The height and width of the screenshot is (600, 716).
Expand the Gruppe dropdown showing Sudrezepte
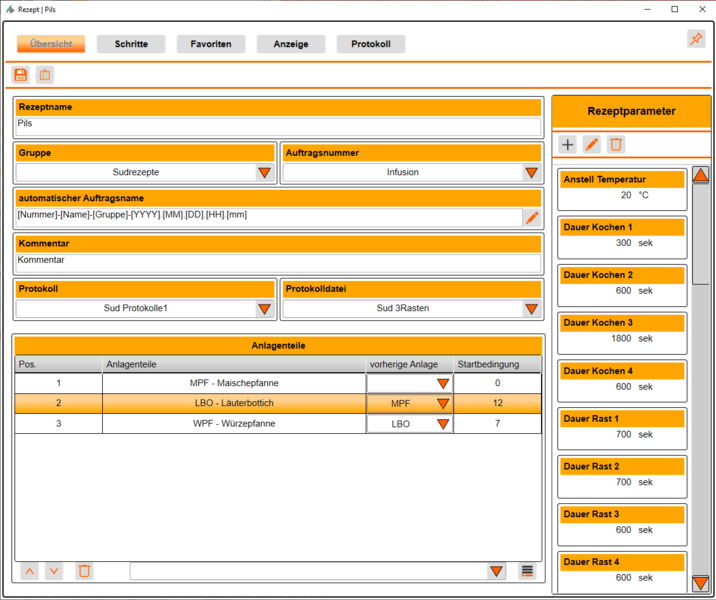tap(264, 172)
